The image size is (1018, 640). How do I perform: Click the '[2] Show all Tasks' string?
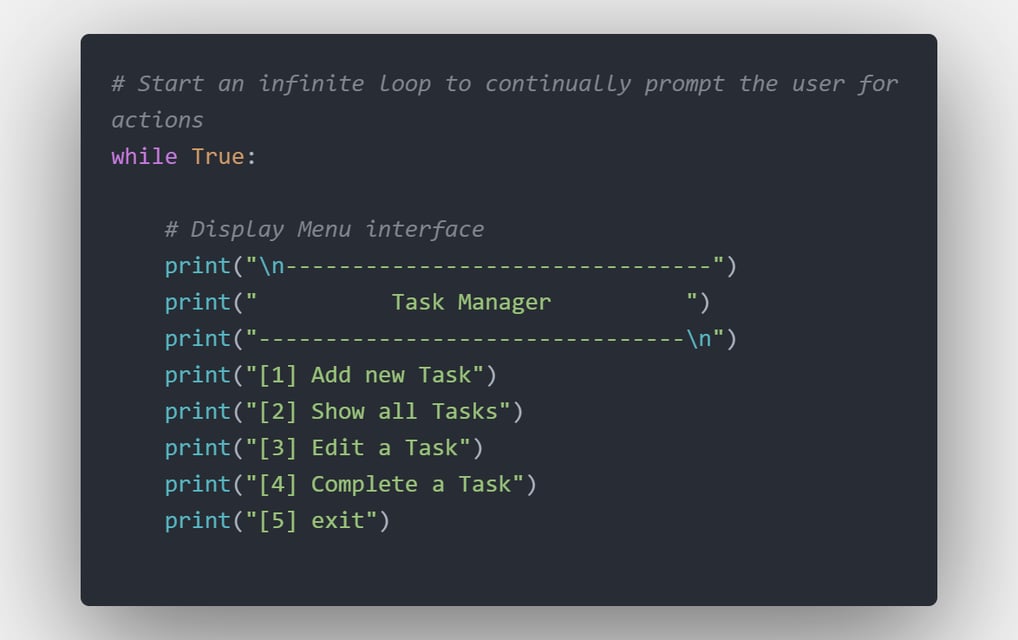[x=378, y=411]
